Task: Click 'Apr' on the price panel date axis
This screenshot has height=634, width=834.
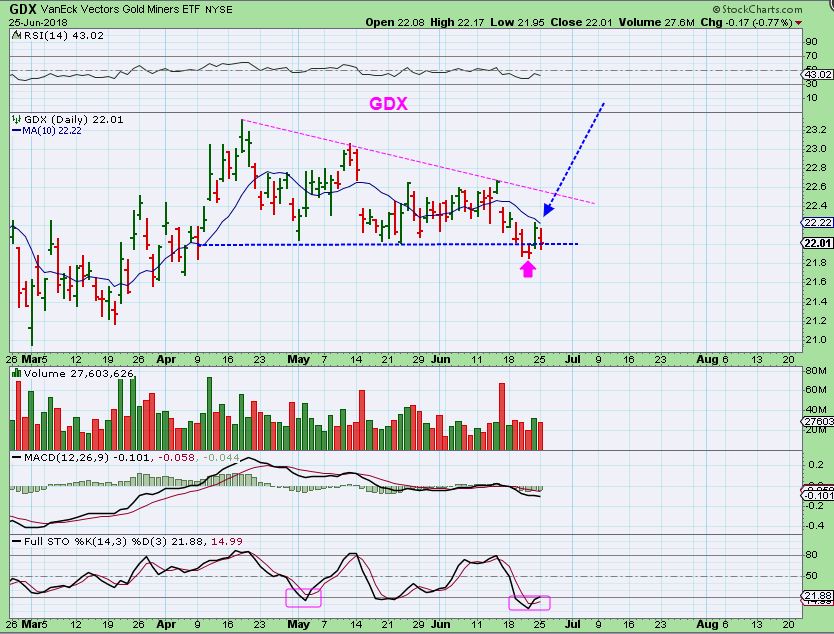Action: [166, 359]
